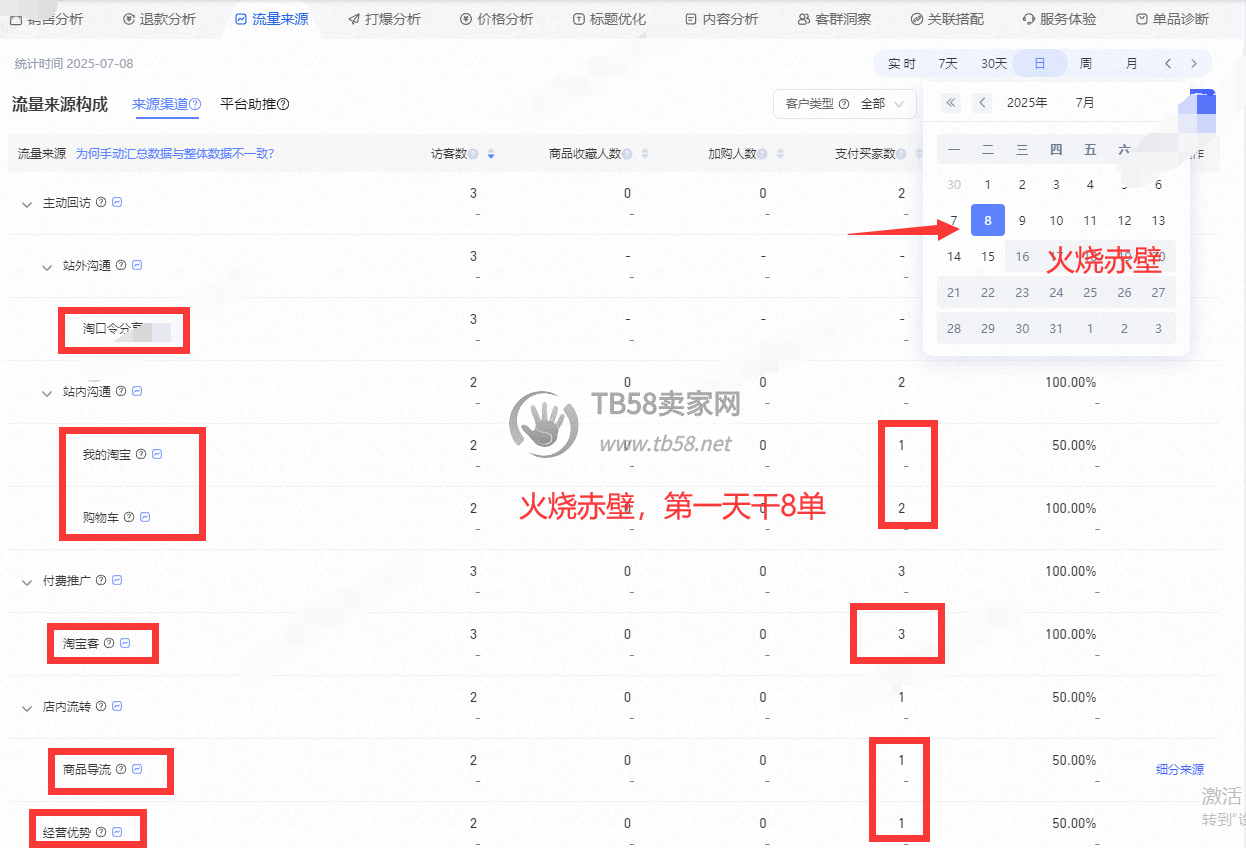Viewport: 1246px width, 848px height.
Task: Click the help icon beside 平台助推
Action: click(x=283, y=104)
